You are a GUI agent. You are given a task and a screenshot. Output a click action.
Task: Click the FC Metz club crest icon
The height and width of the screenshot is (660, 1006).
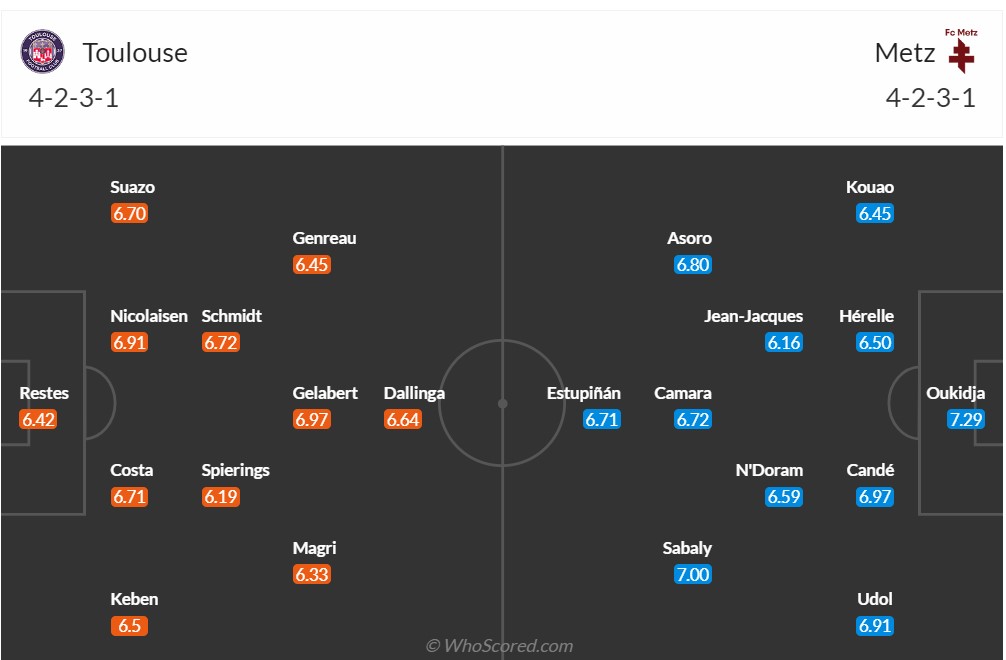[961, 51]
